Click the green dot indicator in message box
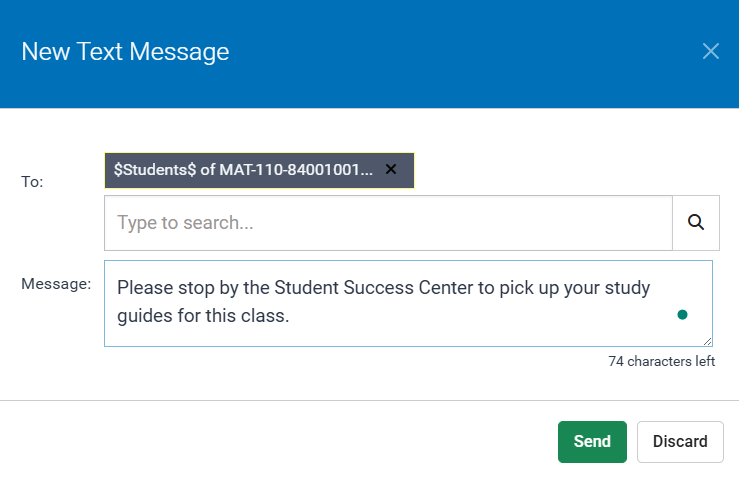 click(682, 314)
